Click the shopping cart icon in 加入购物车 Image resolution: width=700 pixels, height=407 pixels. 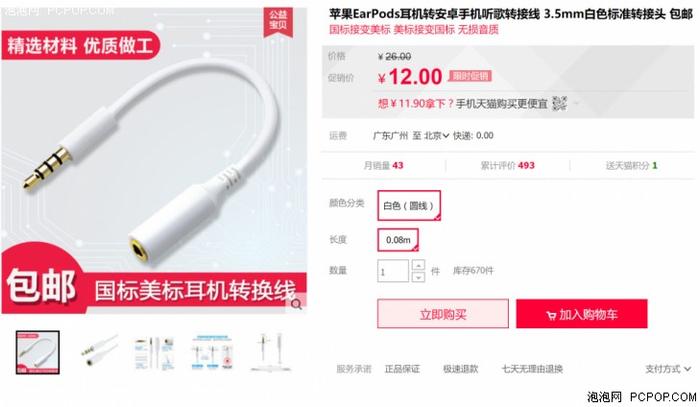[x=551, y=315]
